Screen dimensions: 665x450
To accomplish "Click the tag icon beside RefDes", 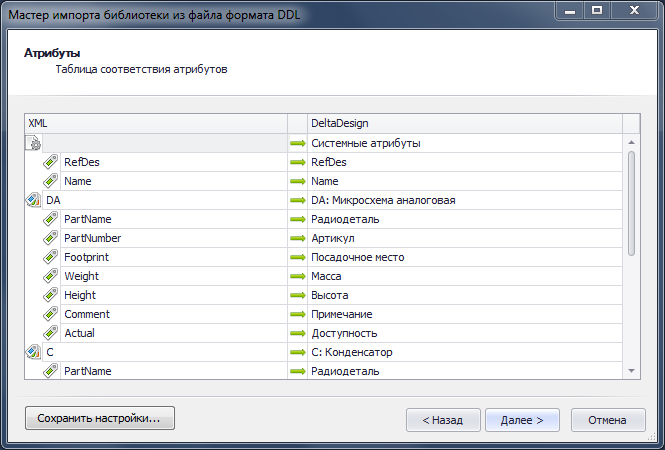I will [x=50, y=162].
